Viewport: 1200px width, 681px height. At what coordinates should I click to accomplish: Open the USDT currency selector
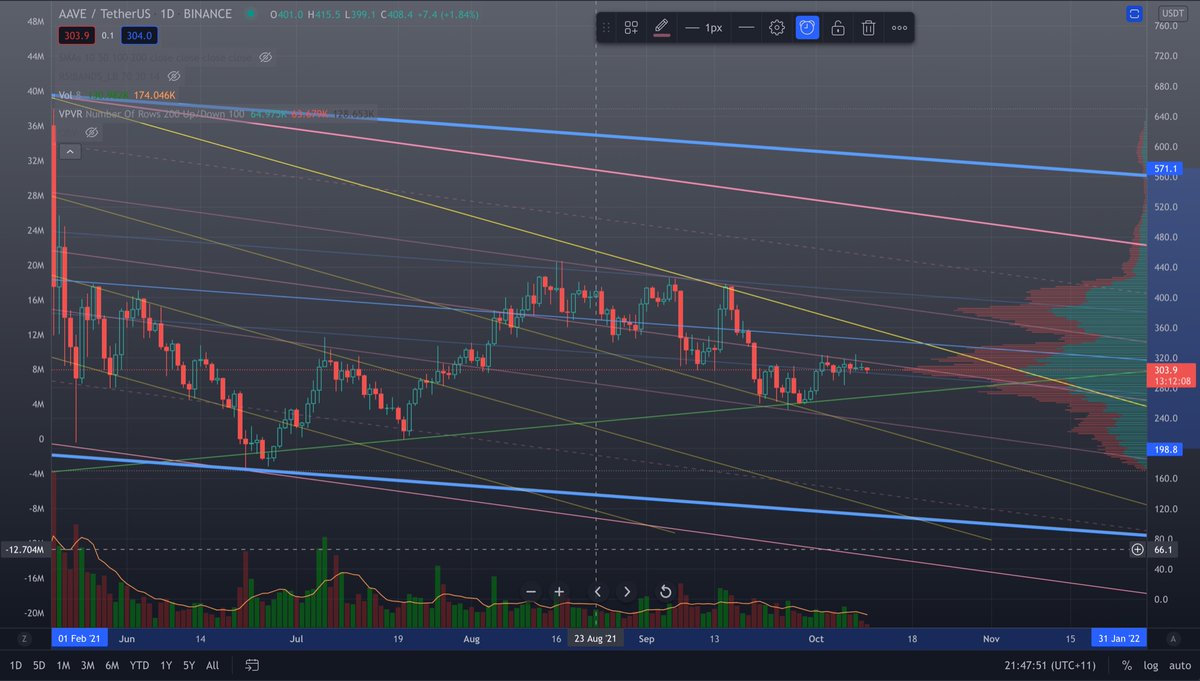[1172, 13]
